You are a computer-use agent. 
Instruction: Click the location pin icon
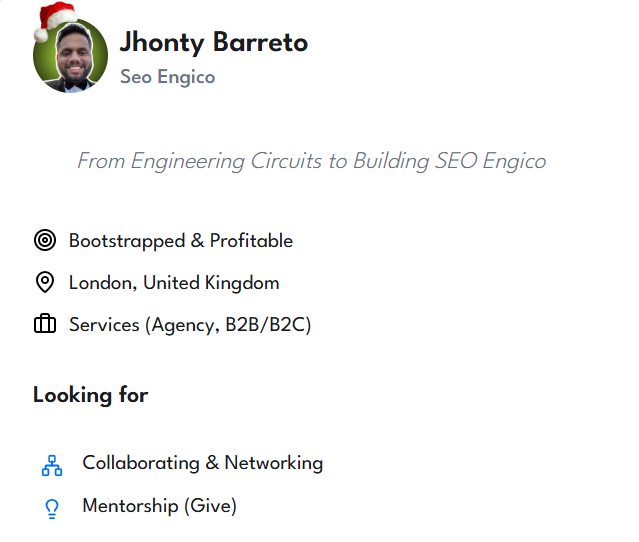tap(44, 283)
